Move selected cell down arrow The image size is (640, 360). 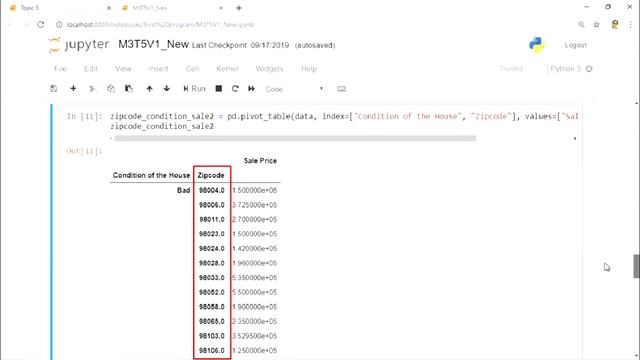167,89
